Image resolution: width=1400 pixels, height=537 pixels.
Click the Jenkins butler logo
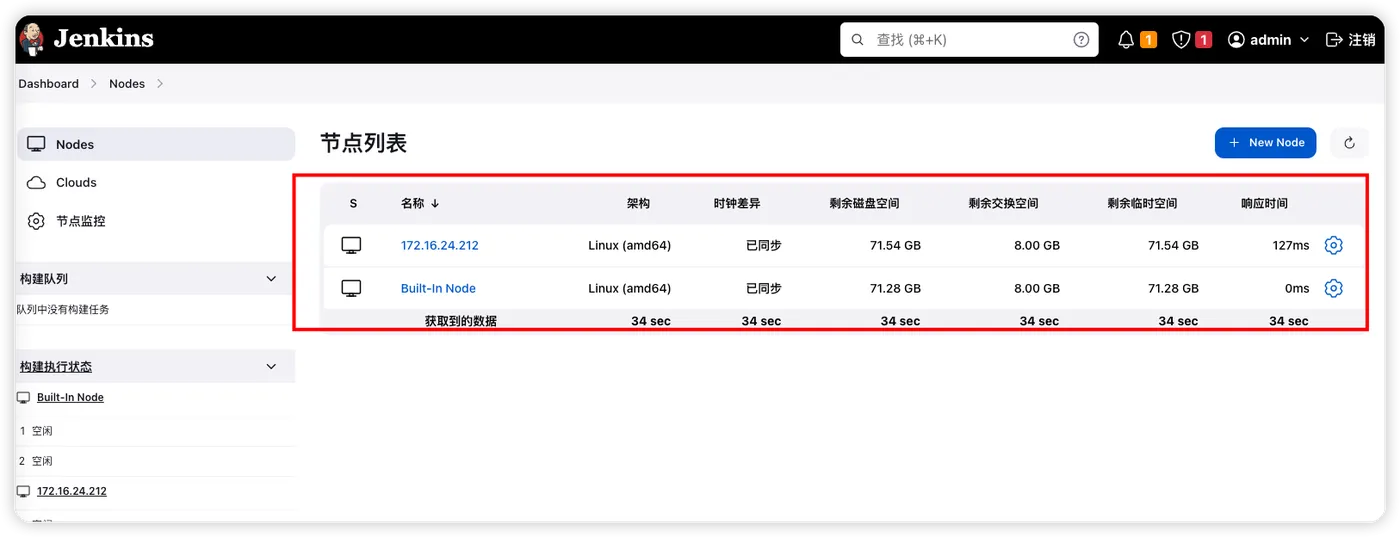tap(32, 40)
